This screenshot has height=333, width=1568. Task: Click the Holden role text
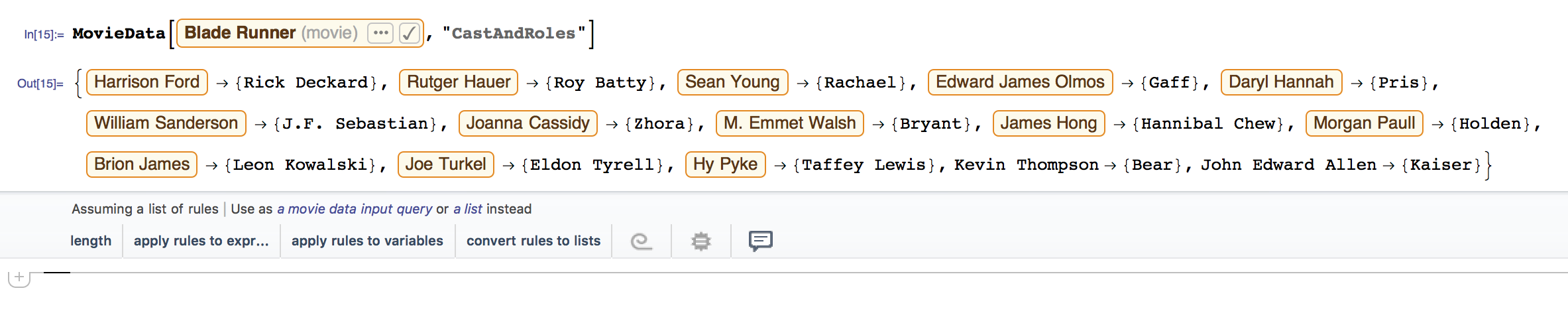[1490, 124]
